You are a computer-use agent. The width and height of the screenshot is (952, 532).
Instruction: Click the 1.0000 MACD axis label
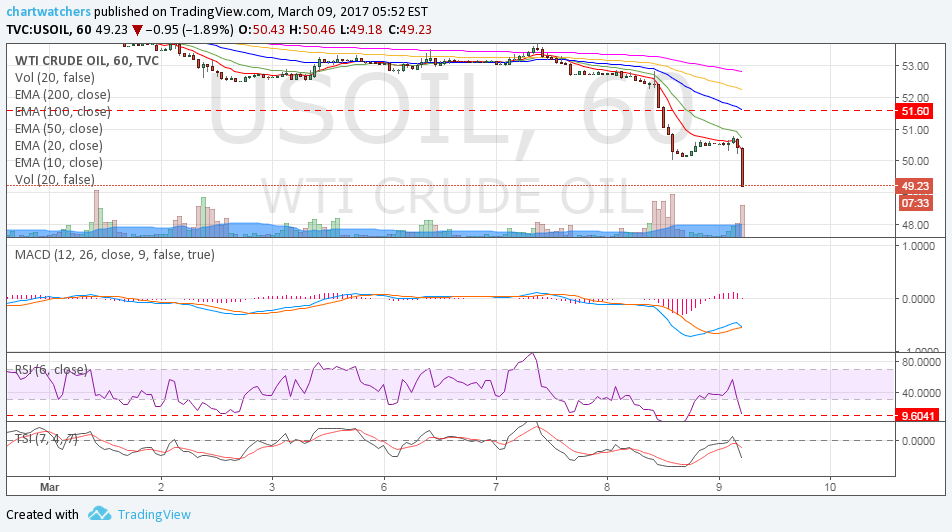click(918, 246)
